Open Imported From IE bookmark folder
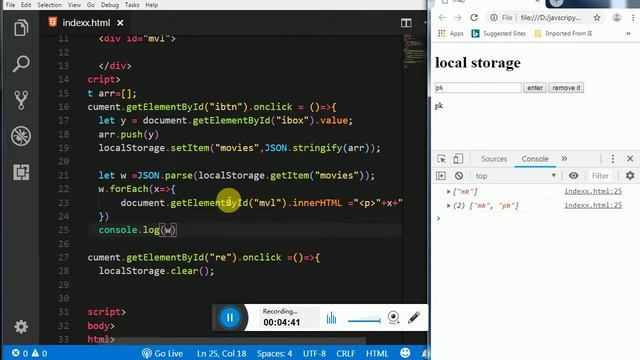 click(563, 33)
